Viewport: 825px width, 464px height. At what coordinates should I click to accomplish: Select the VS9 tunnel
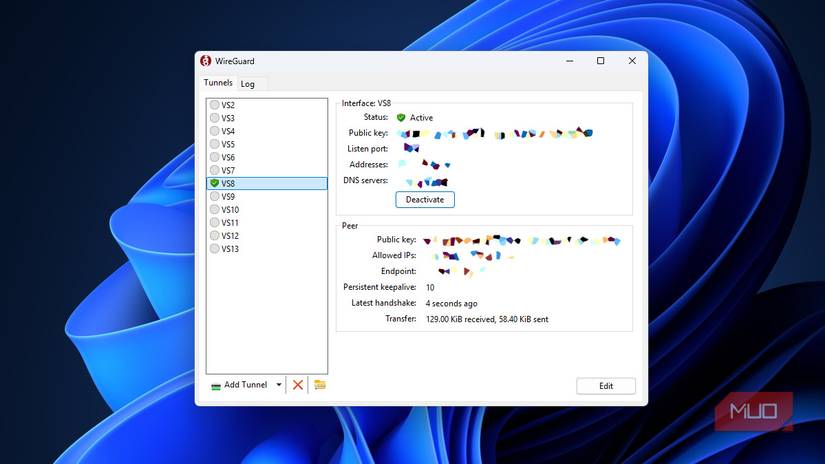coord(267,196)
